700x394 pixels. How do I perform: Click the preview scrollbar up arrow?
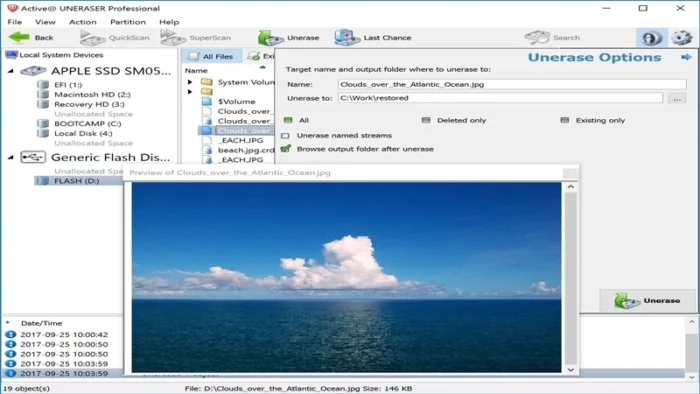571,187
